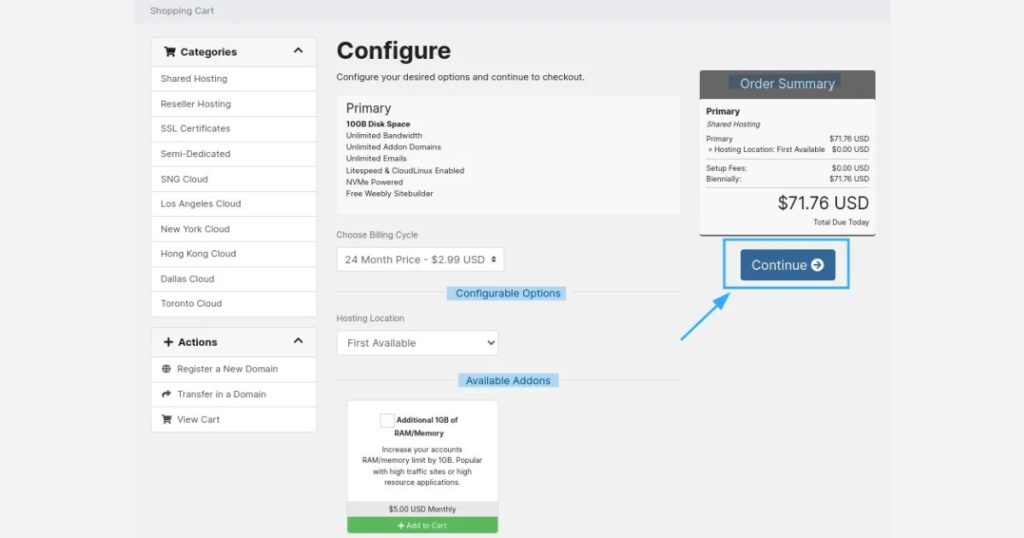Click the Toronto Cloud category

click(x=191, y=304)
